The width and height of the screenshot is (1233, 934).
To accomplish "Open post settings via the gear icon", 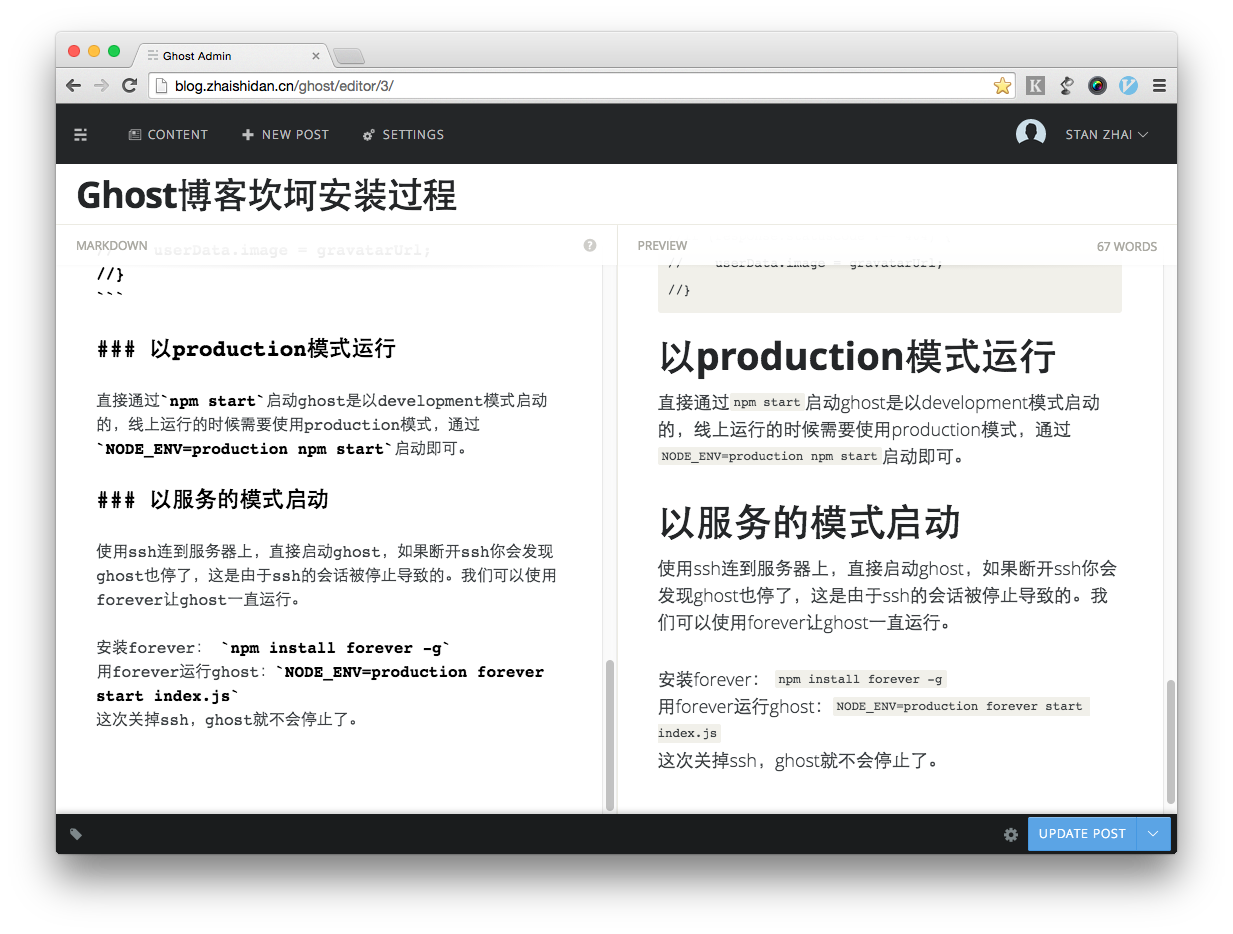I will (1010, 834).
